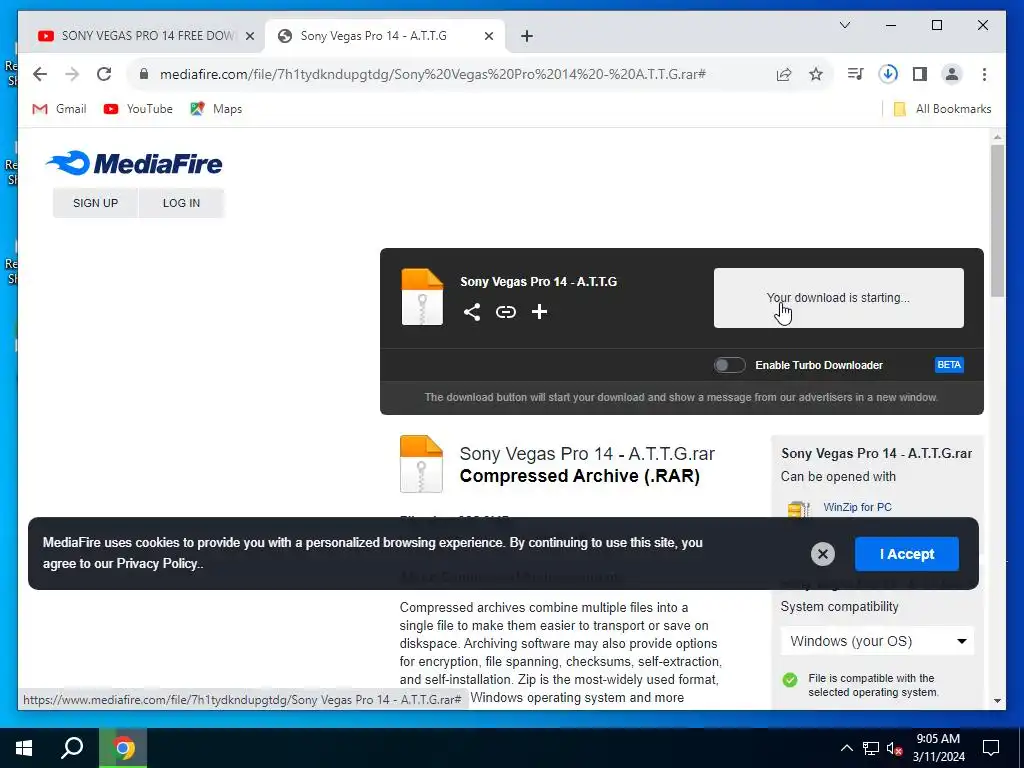Open the Windows (your OS) dropdown

pos(877,641)
